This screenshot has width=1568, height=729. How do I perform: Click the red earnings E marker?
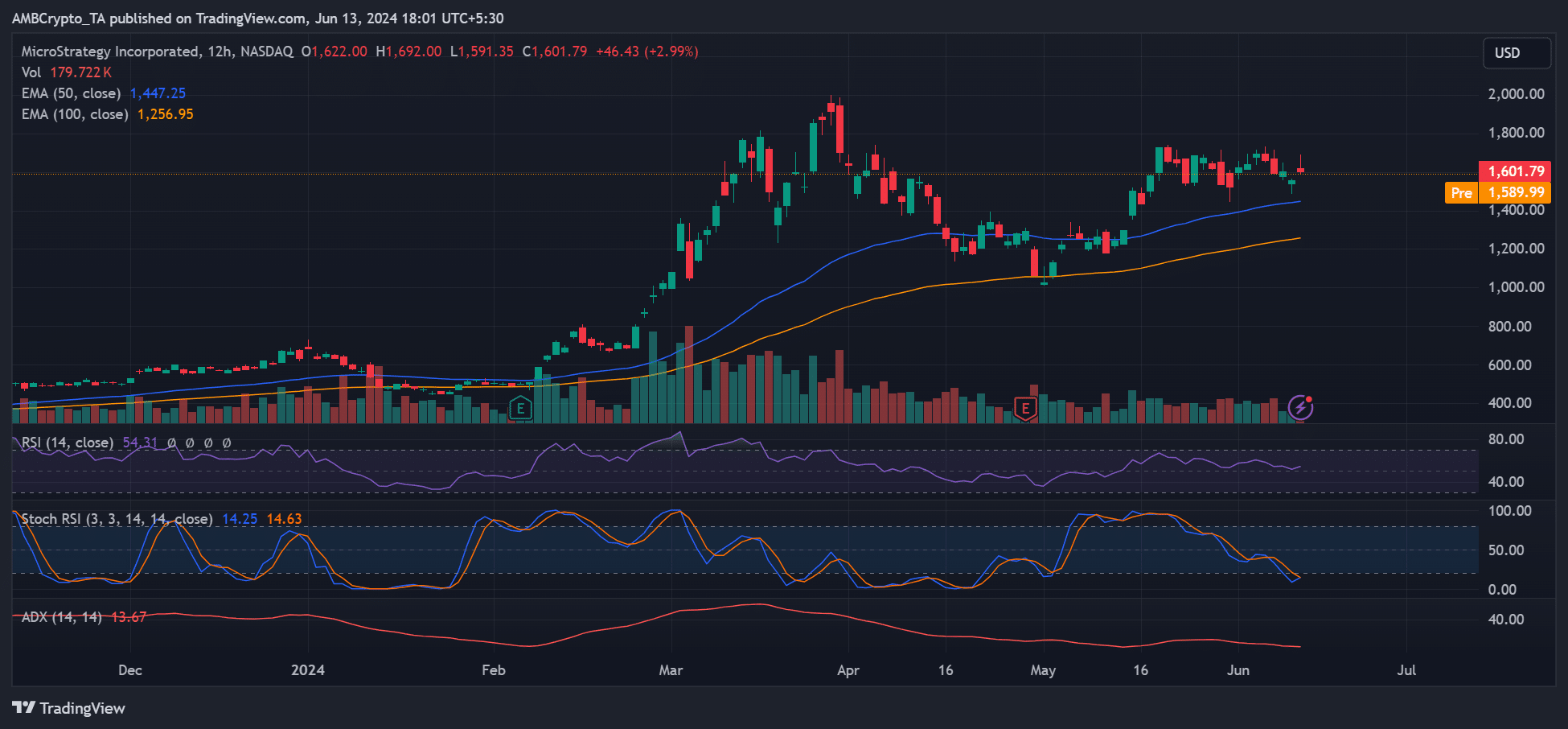(1024, 409)
